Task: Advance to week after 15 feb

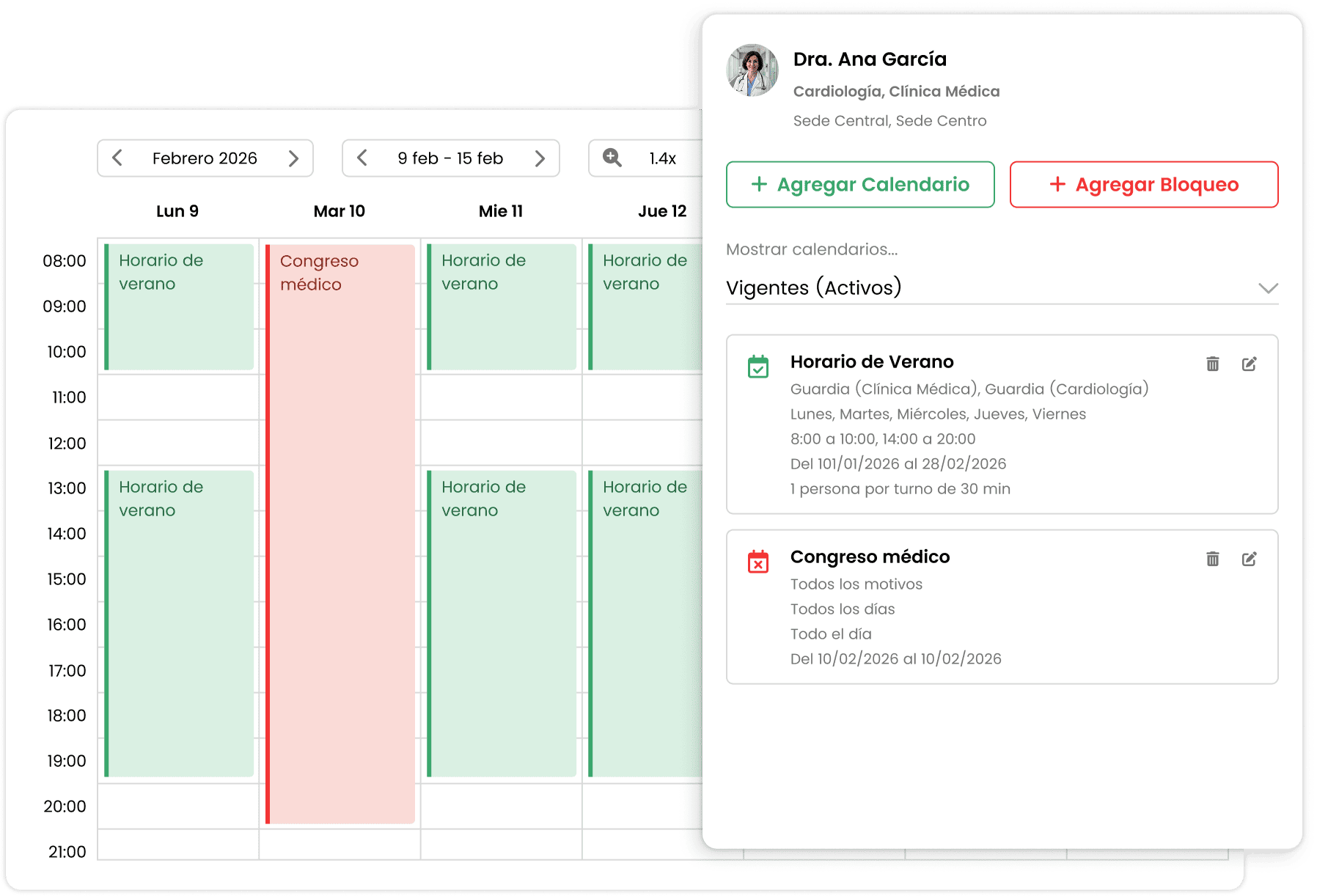Action: point(540,158)
